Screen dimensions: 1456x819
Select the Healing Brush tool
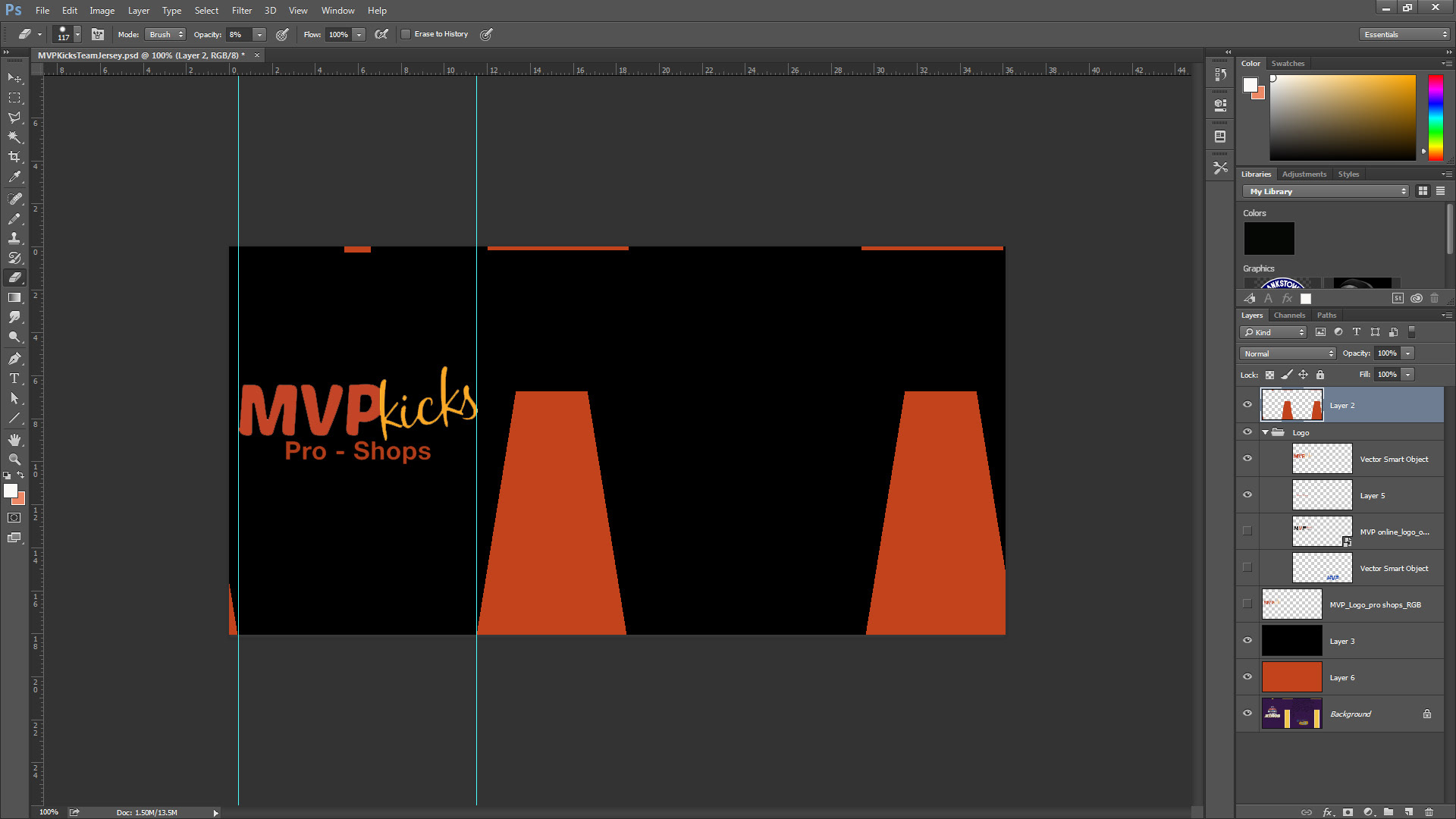14,199
